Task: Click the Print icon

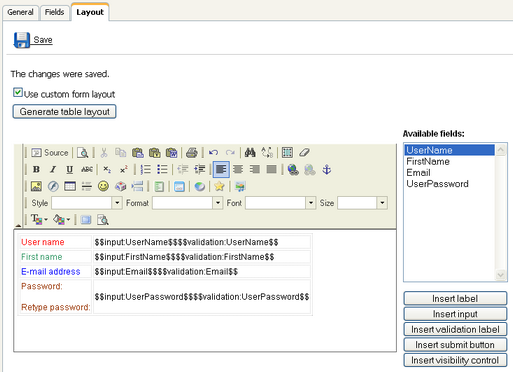Action: (192, 153)
